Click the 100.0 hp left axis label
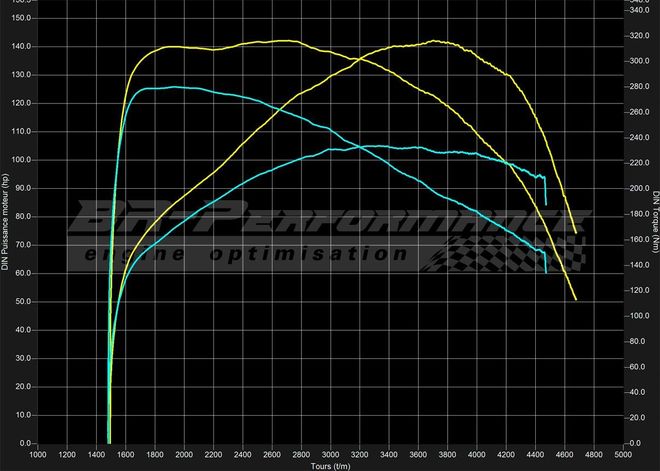 (x=21, y=160)
